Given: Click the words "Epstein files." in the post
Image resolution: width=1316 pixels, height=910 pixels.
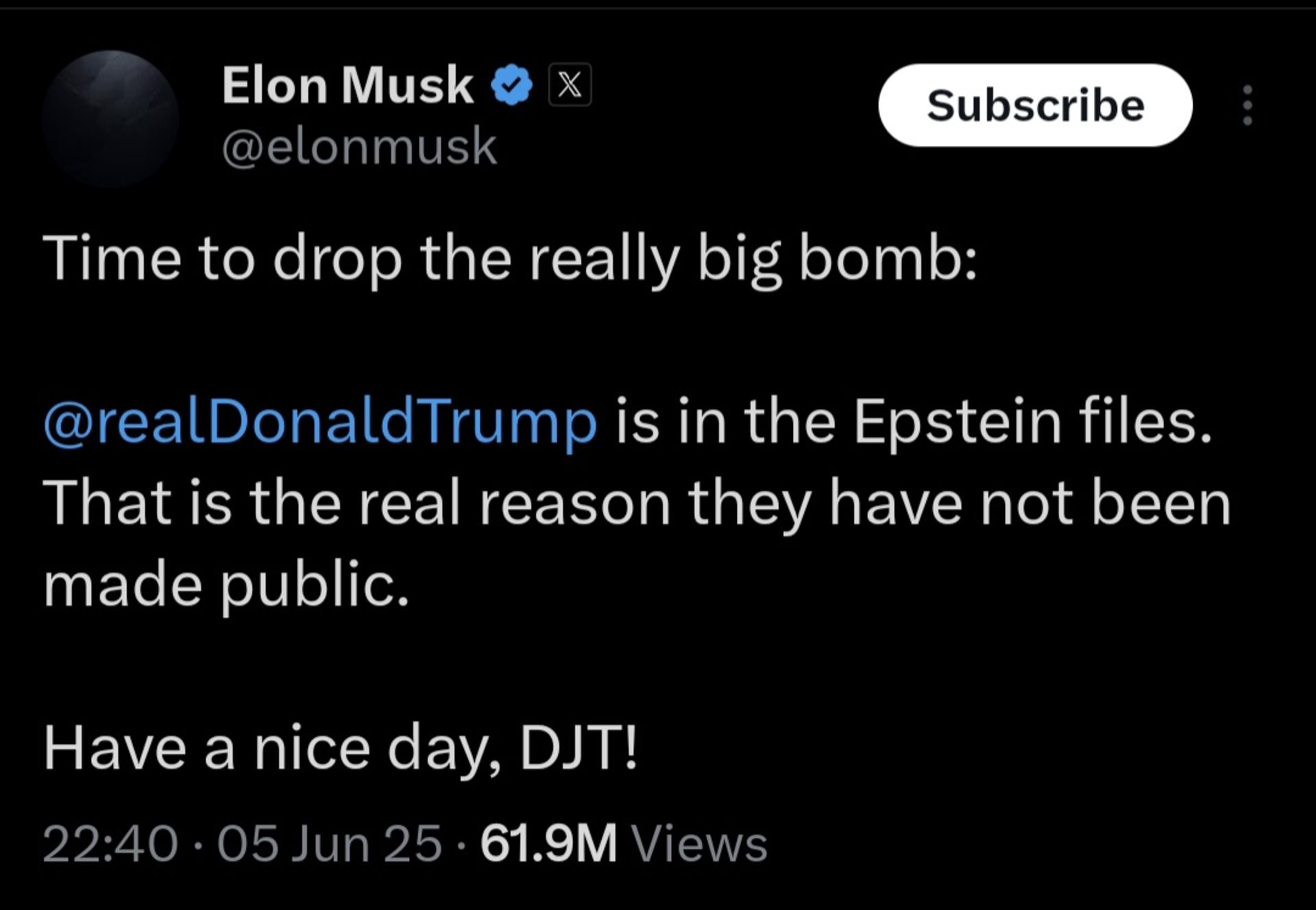Looking at the screenshot, I should (x=1032, y=421).
